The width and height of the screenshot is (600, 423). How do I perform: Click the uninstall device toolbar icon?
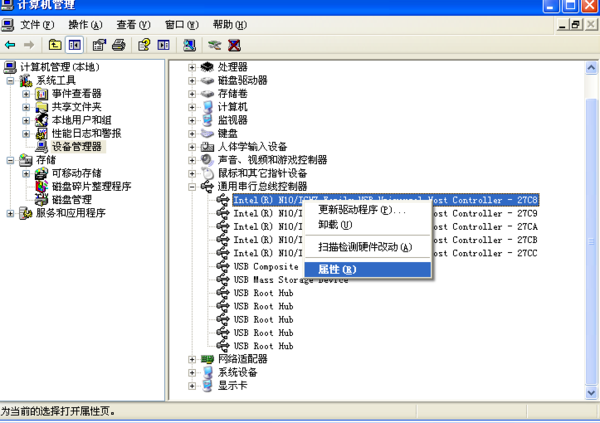(235, 45)
